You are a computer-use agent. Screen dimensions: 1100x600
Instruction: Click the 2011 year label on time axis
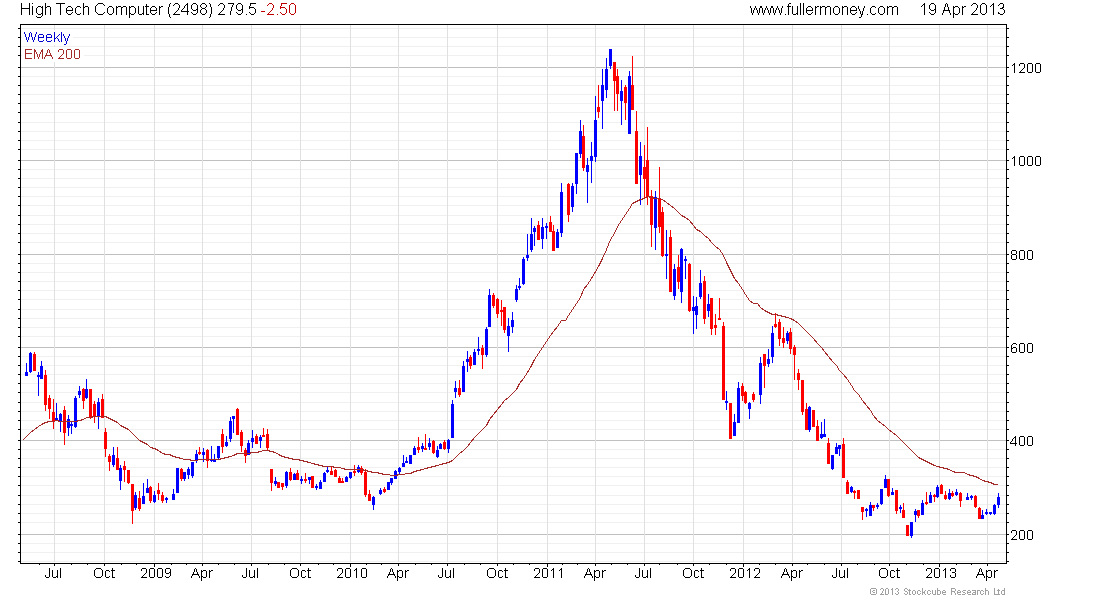pos(549,573)
